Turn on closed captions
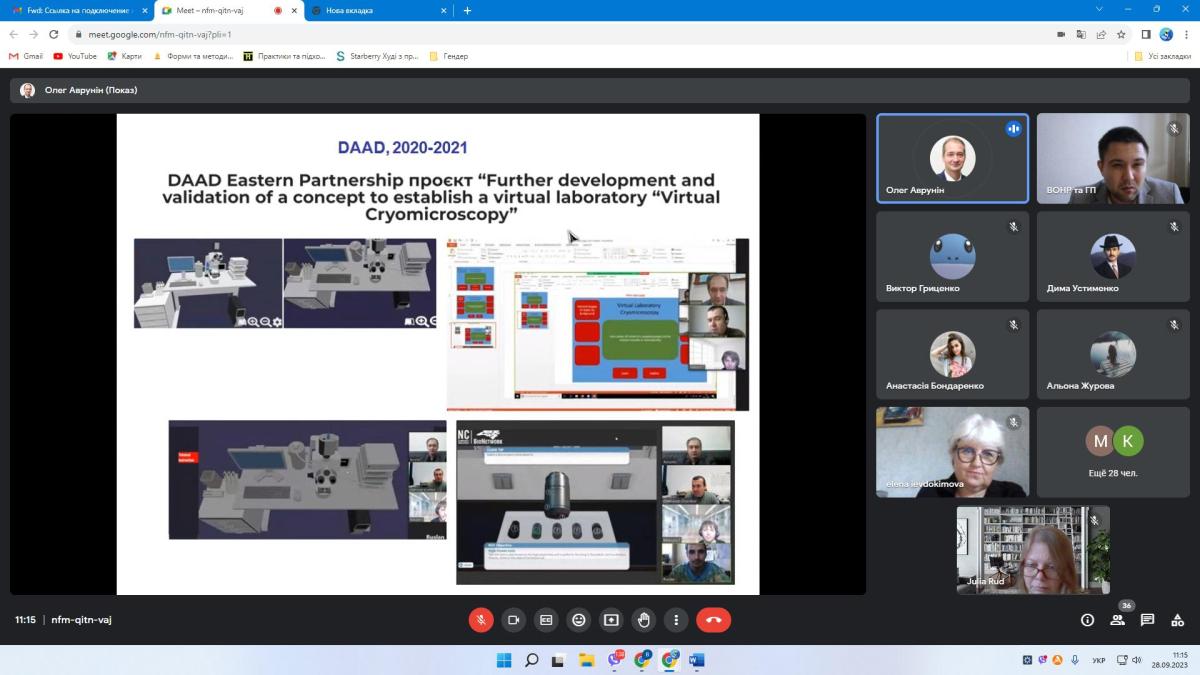 pos(546,620)
